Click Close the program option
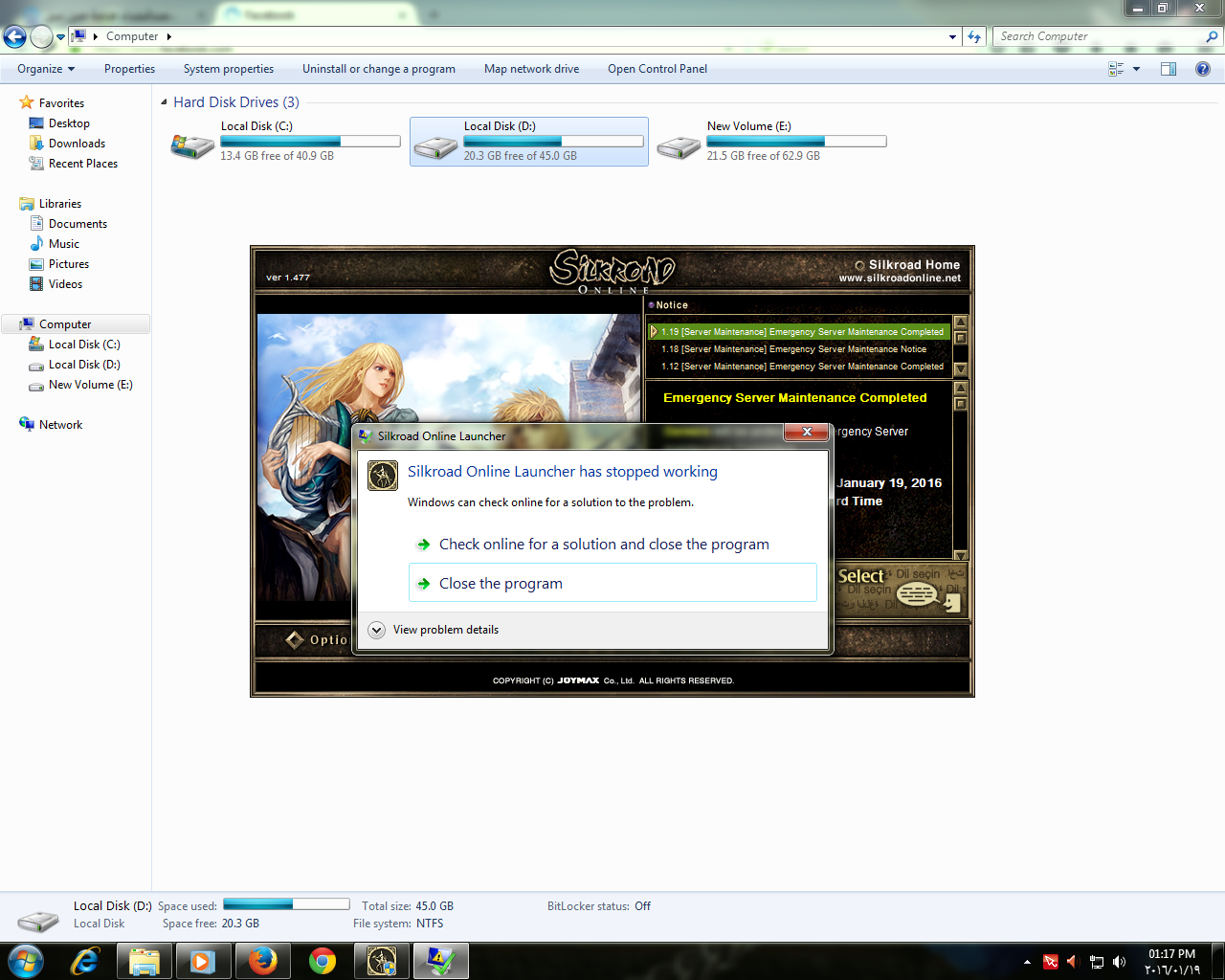The image size is (1225, 980). click(x=612, y=583)
